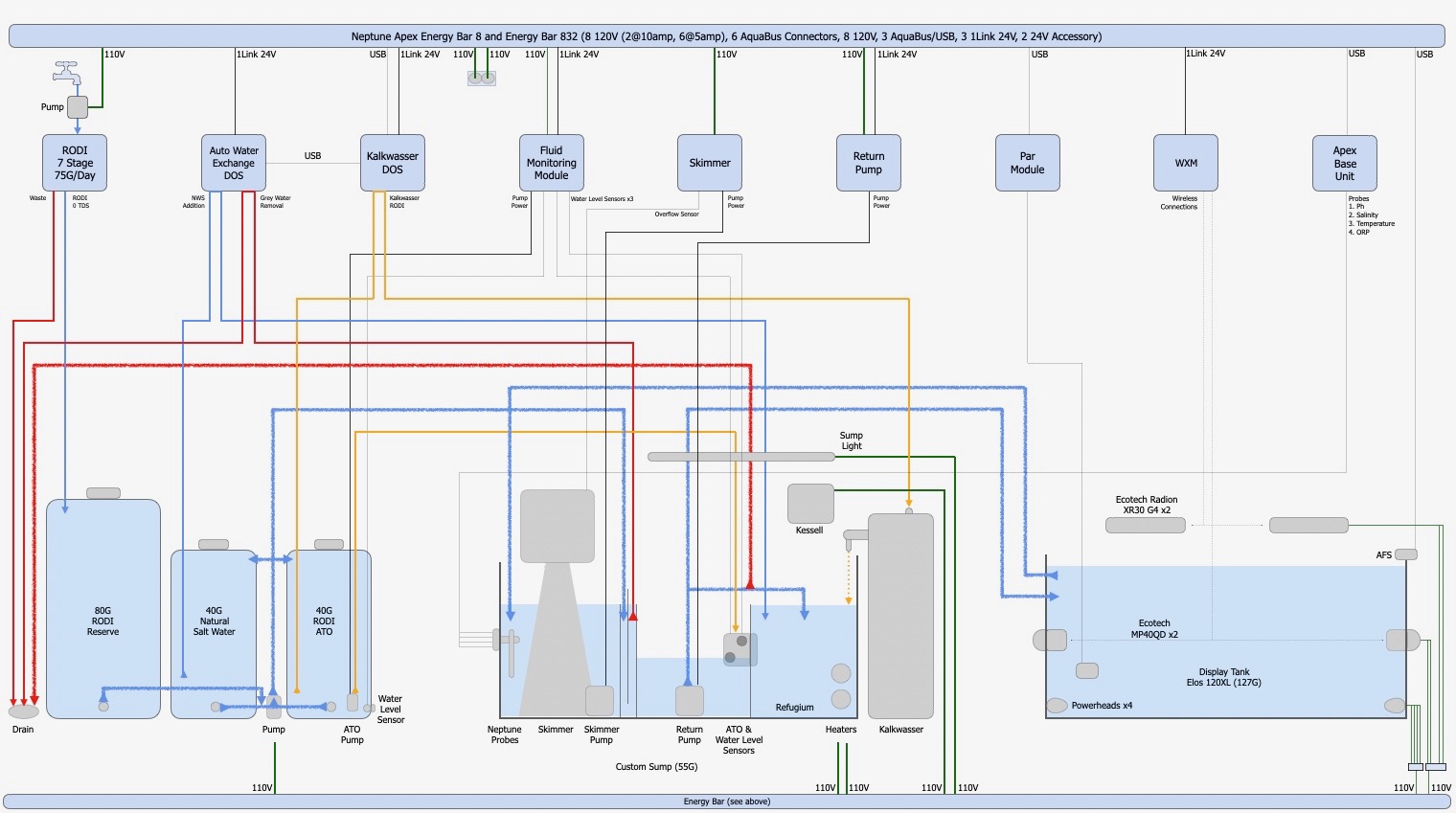Select the bottom-left powerhead in display tank
Image resolution: width=1456 pixels, height=813 pixels.
(x=1057, y=706)
